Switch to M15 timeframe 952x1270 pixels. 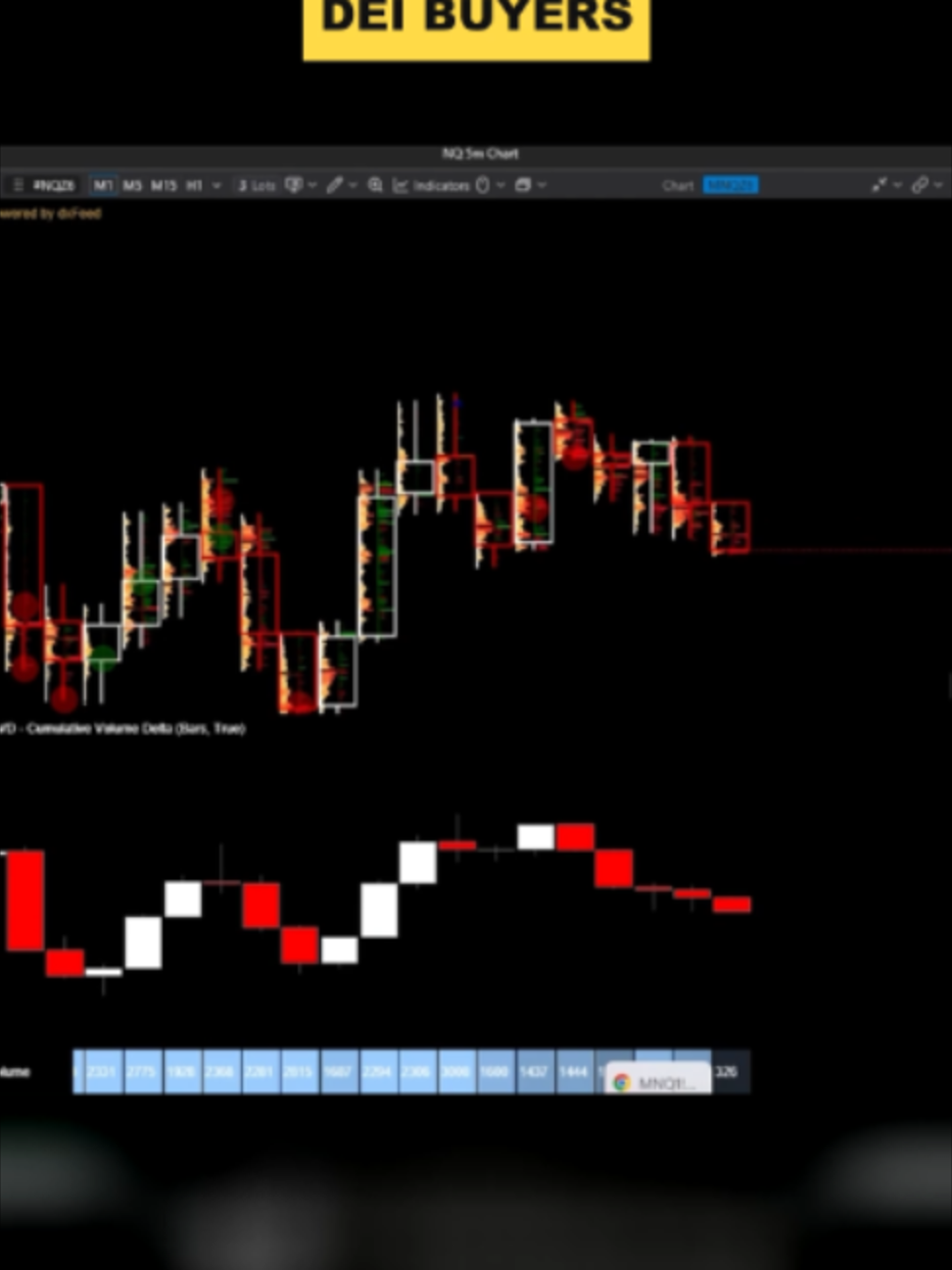(x=164, y=185)
